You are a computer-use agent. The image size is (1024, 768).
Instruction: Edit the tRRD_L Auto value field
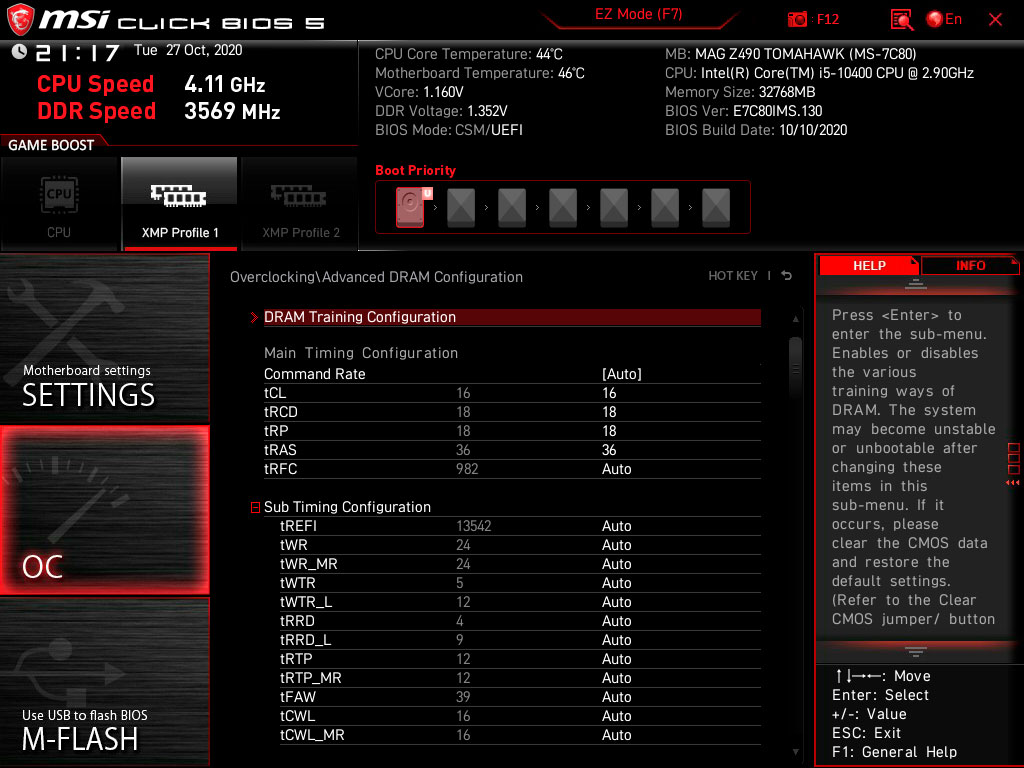pyautogui.click(x=616, y=639)
